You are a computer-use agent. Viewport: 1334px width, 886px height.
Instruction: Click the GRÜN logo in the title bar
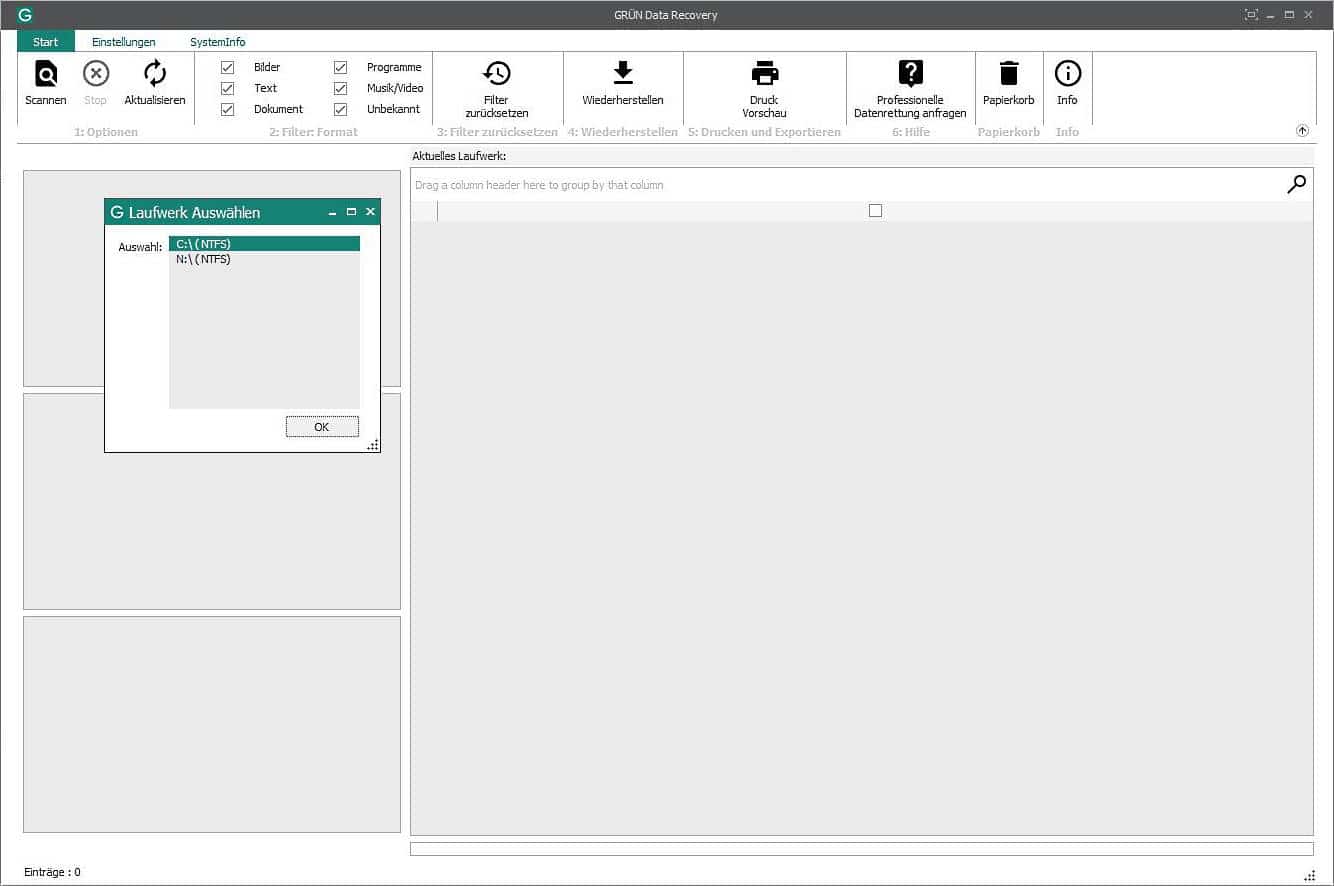click(25, 15)
